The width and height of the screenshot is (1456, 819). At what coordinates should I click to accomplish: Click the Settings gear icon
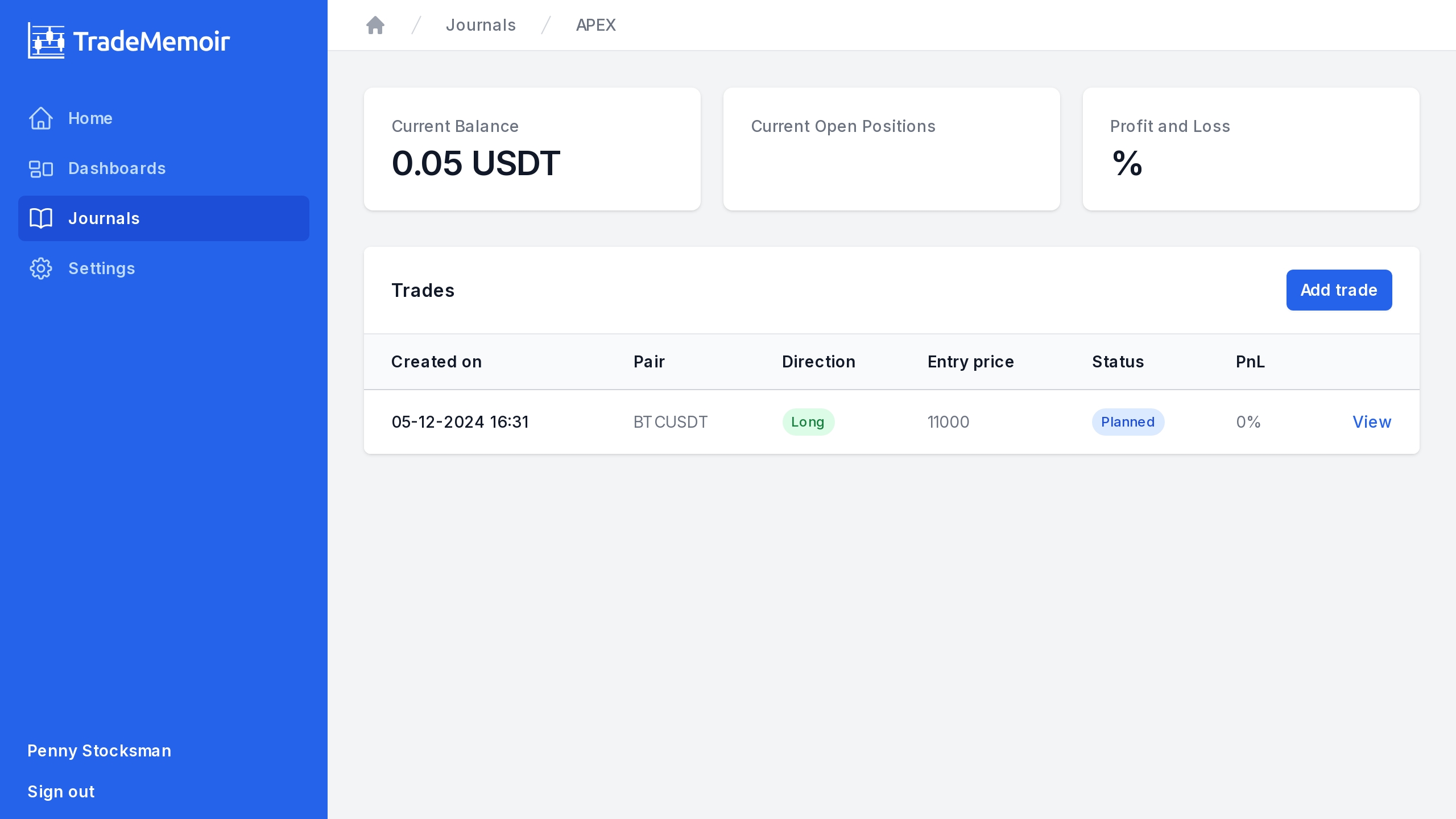point(41,268)
